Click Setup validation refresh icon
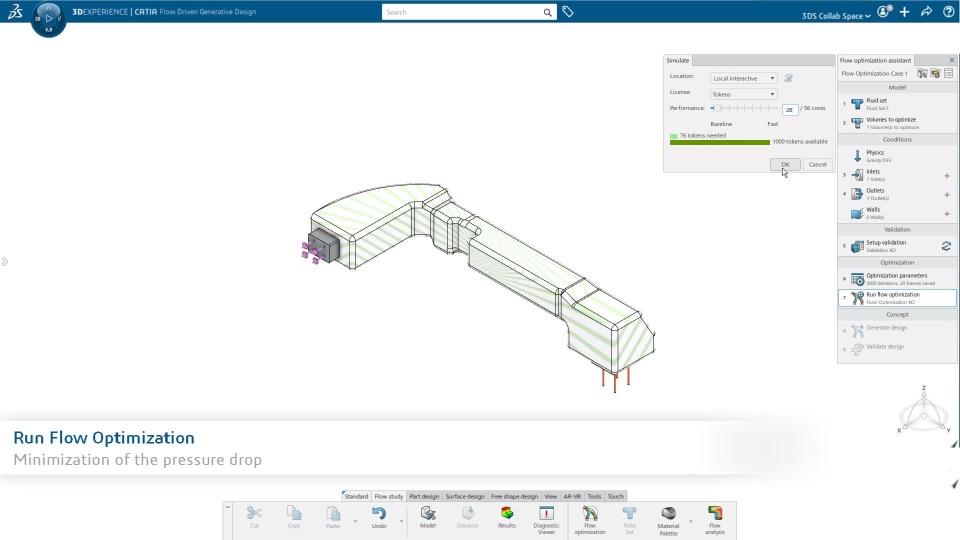This screenshot has width=960, height=540. pos(946,246)
